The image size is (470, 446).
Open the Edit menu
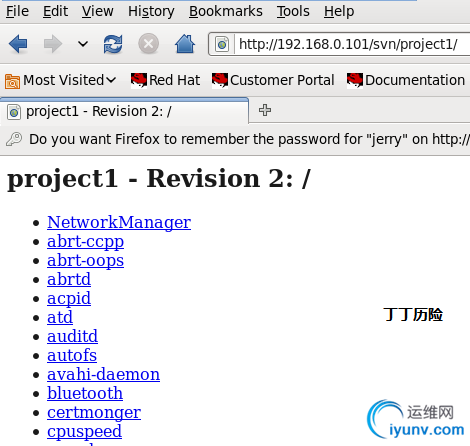tap(55, 11)
